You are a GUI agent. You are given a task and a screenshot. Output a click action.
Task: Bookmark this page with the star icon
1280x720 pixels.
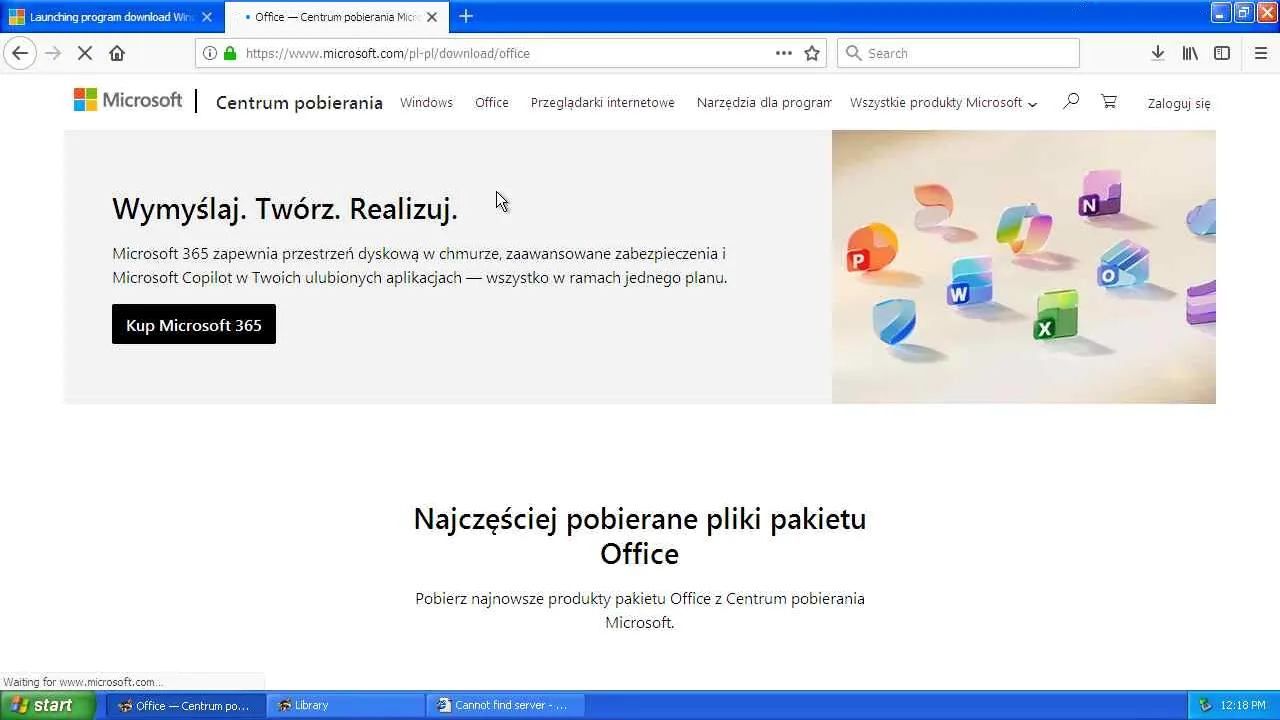coord(812,53)
